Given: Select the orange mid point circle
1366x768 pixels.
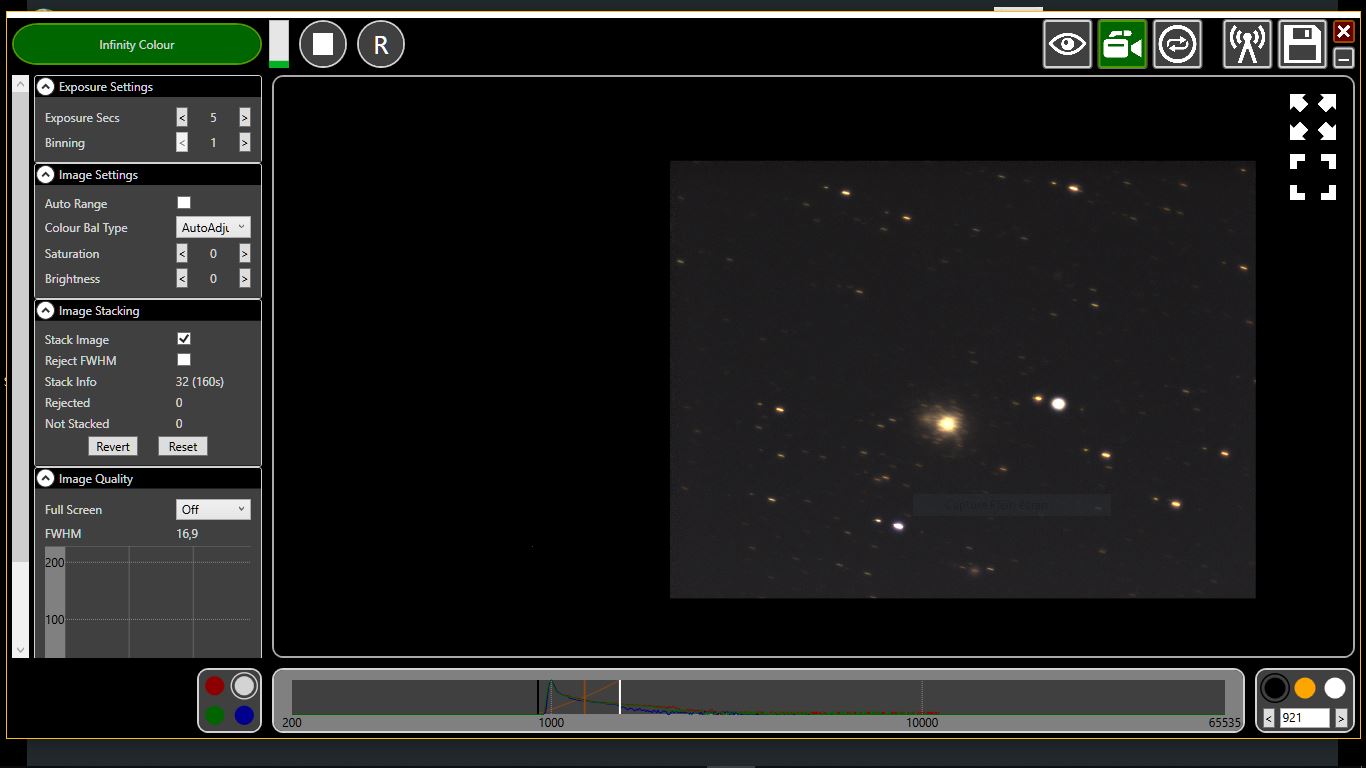Looking at the screenshot, I should point(1305,688).
